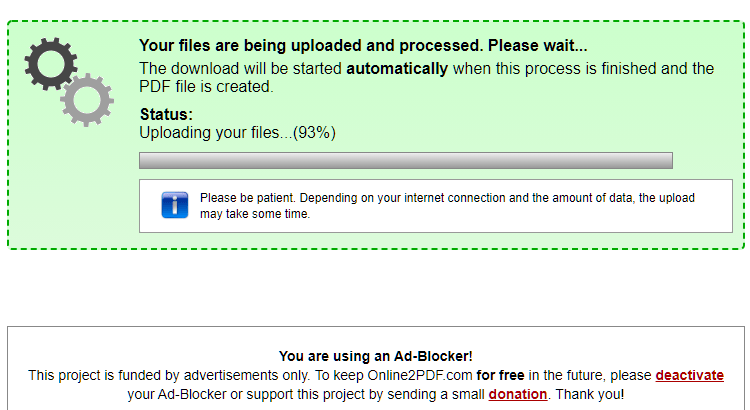
Task: Click the bold 'for free' text
Action: [500, 375]
